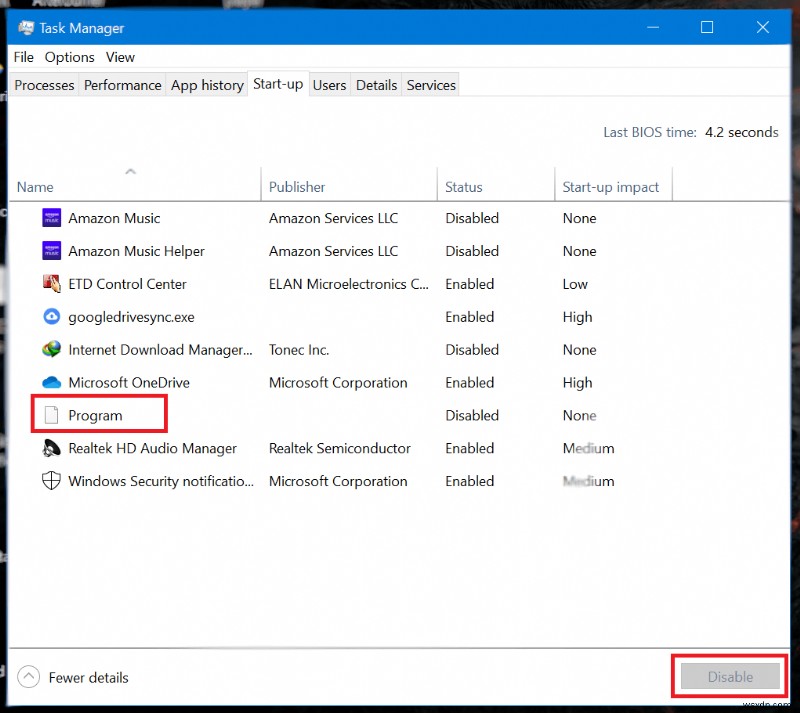Image resolution: width=800 pixels, height=713 pixels.
Task: Switch to the Performance tab
Action: (x=122, y=85)
